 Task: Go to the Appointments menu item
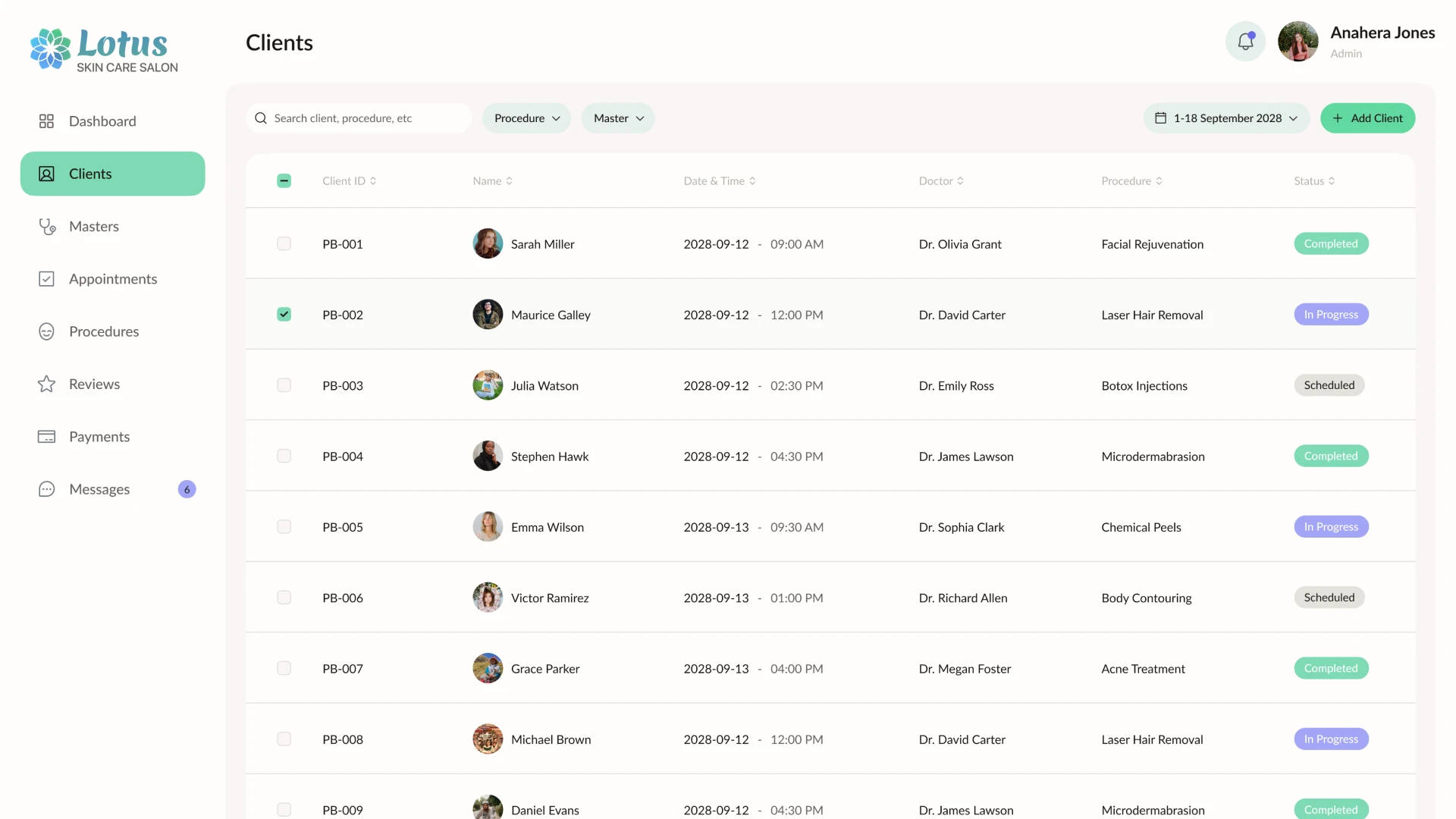tap(113, 279)
